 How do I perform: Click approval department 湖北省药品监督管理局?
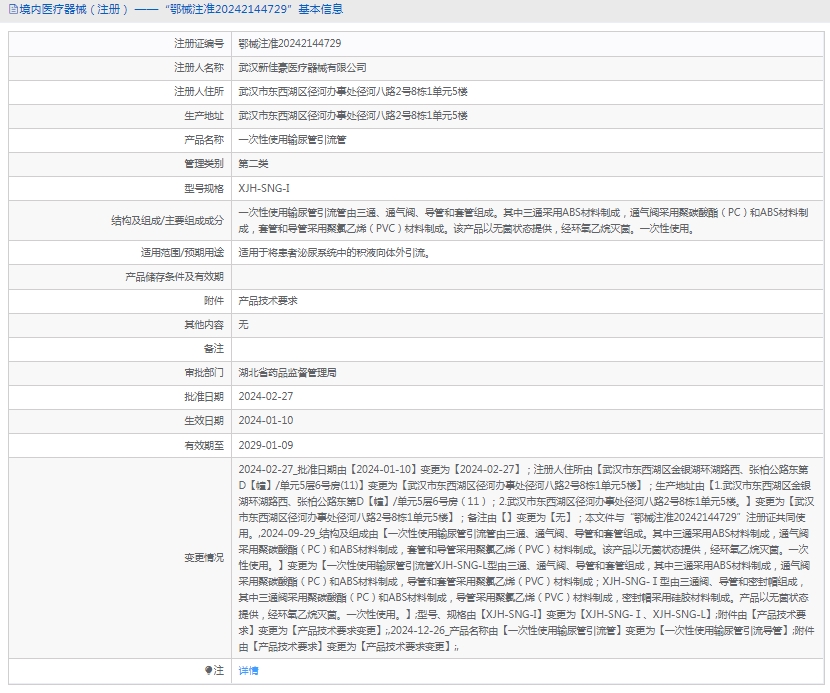coord(287,372)
